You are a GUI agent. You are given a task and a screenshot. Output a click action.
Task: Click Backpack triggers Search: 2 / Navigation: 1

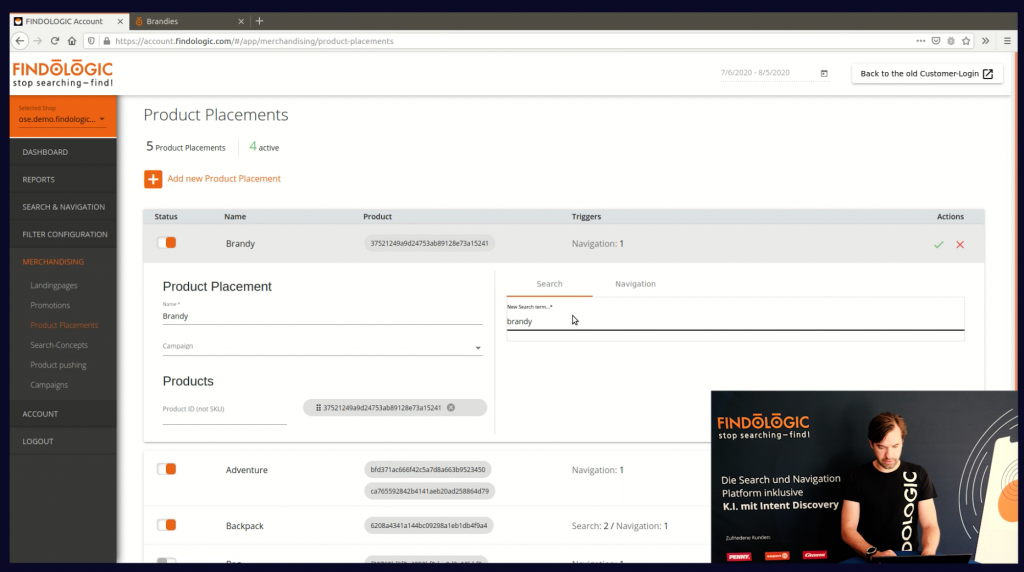click(620, 526)
